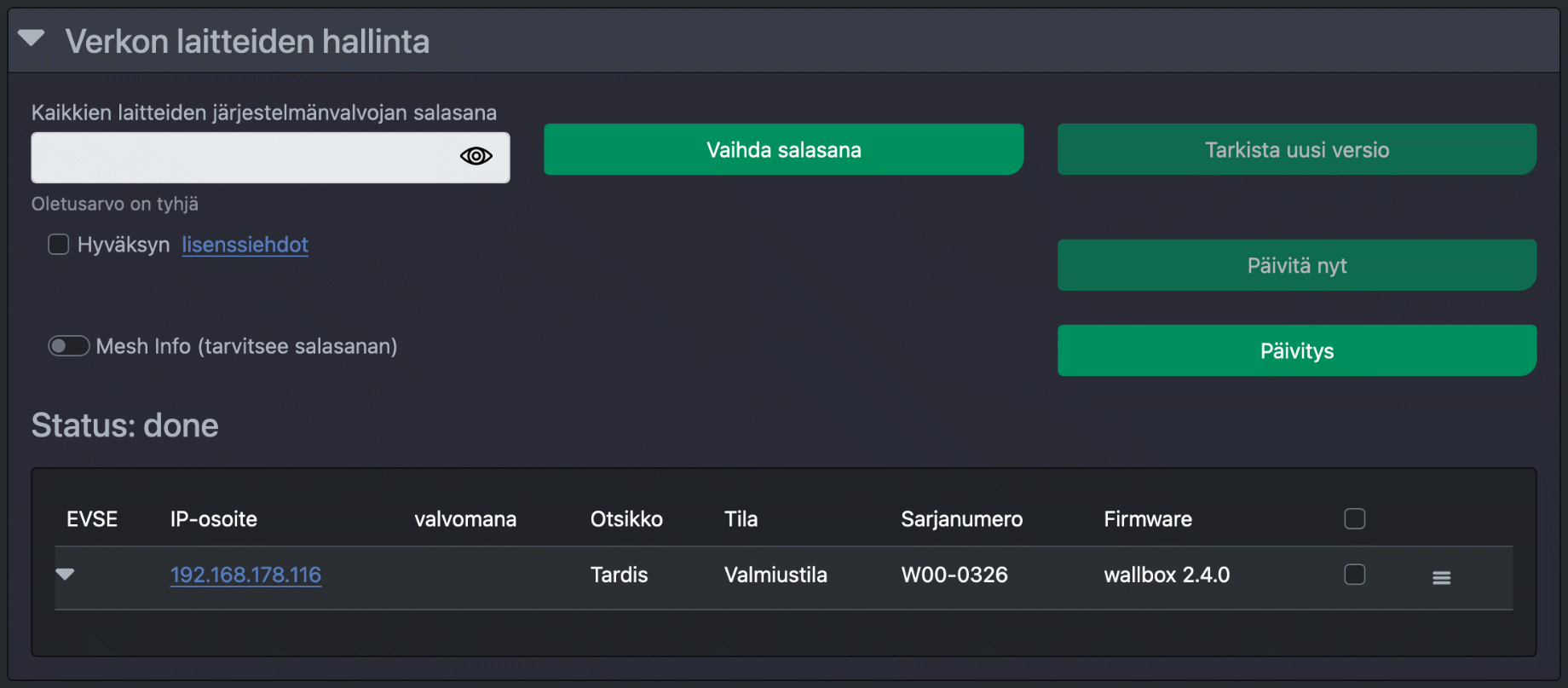Image resolution: width=1568 pixels, height=688 pixels.
Task: Enable the Mesh Info toggle switch
Action: point(69,346)
